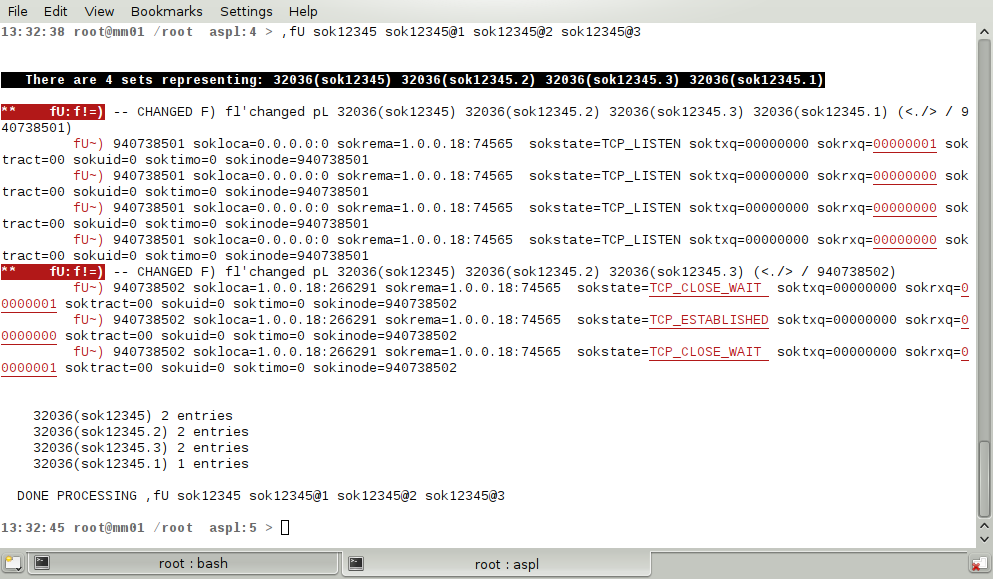Select the root : aspl tab
The height and width of the screenshot is (579, 993).
coord(506,564)
